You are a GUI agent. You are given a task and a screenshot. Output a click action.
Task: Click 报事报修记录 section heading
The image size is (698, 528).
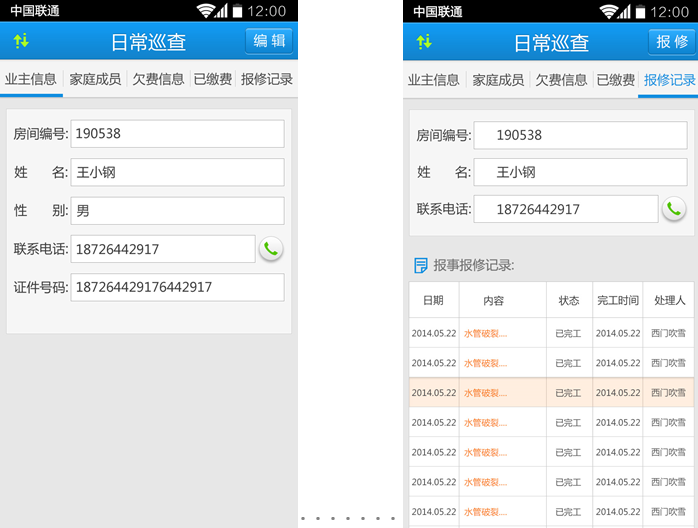point(474,265)
